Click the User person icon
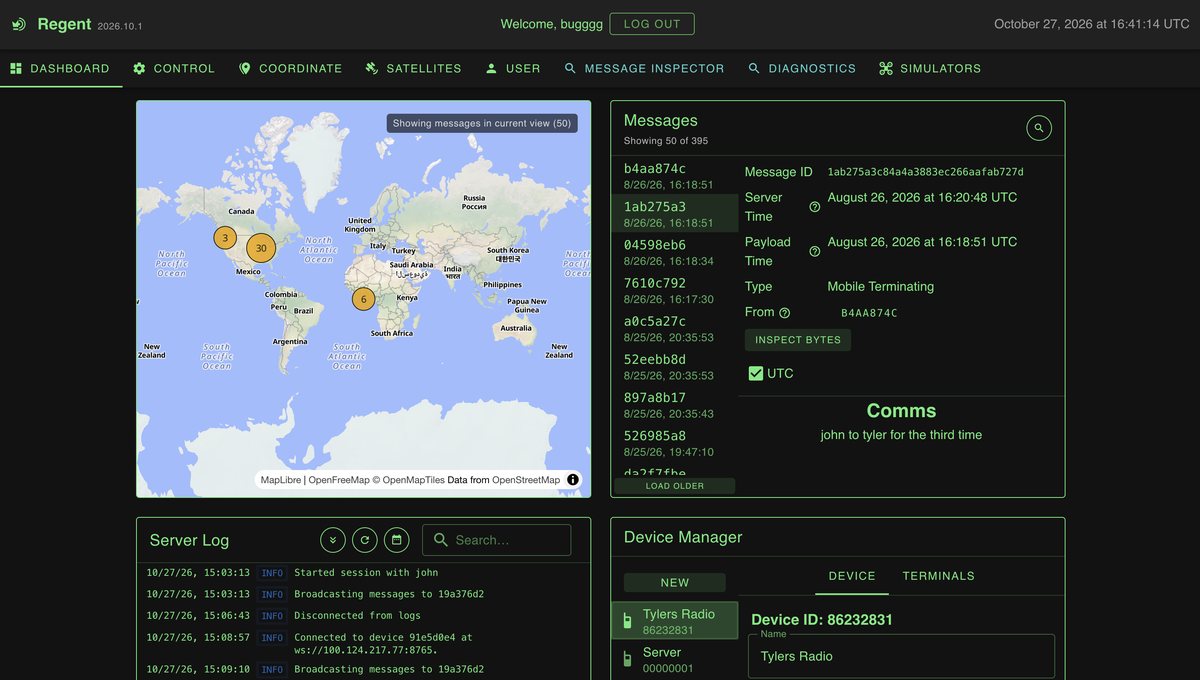This screenshot has width=1200, height=680. 491,69
